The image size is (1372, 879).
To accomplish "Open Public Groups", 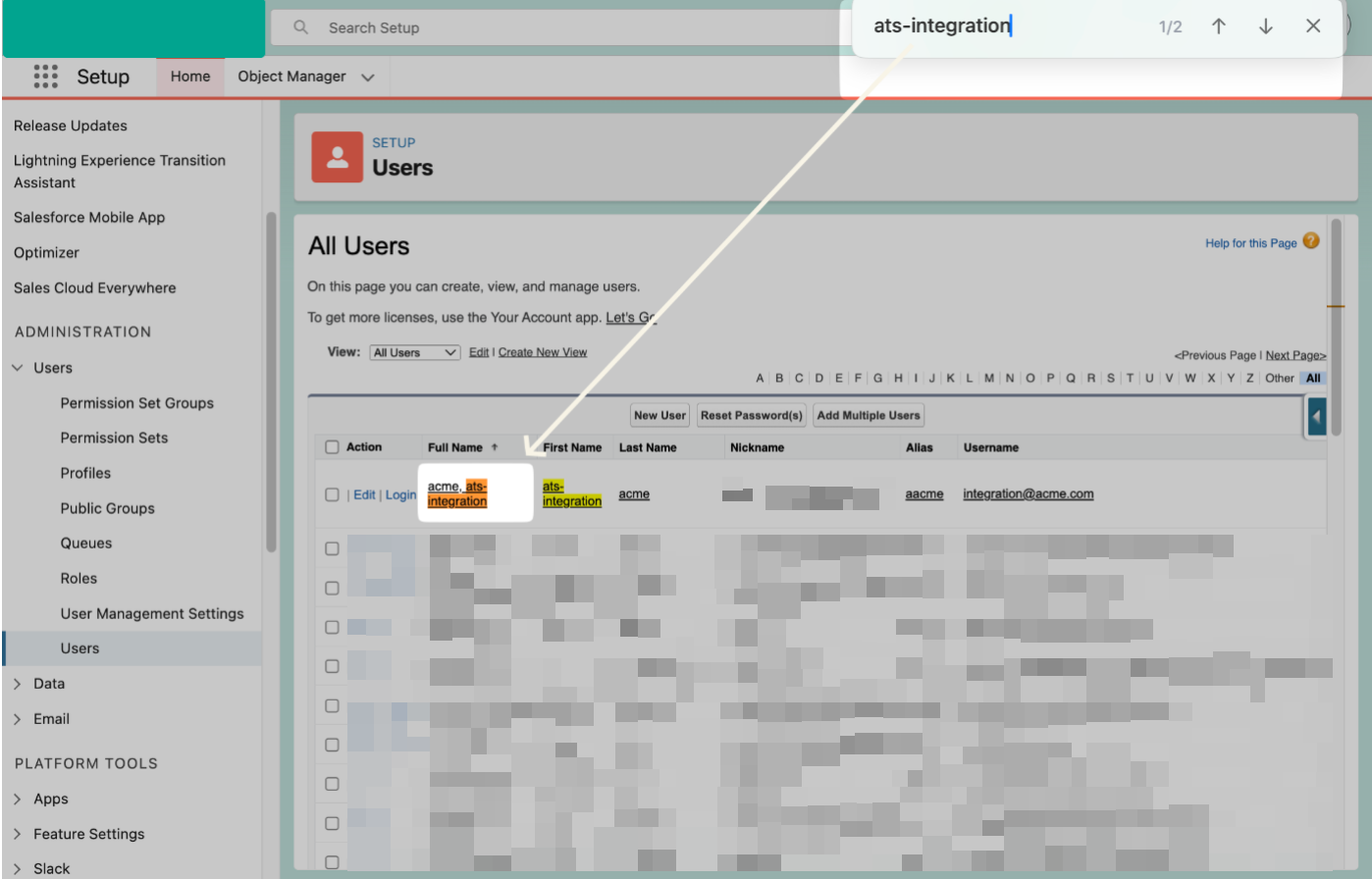I will point(107,508).
